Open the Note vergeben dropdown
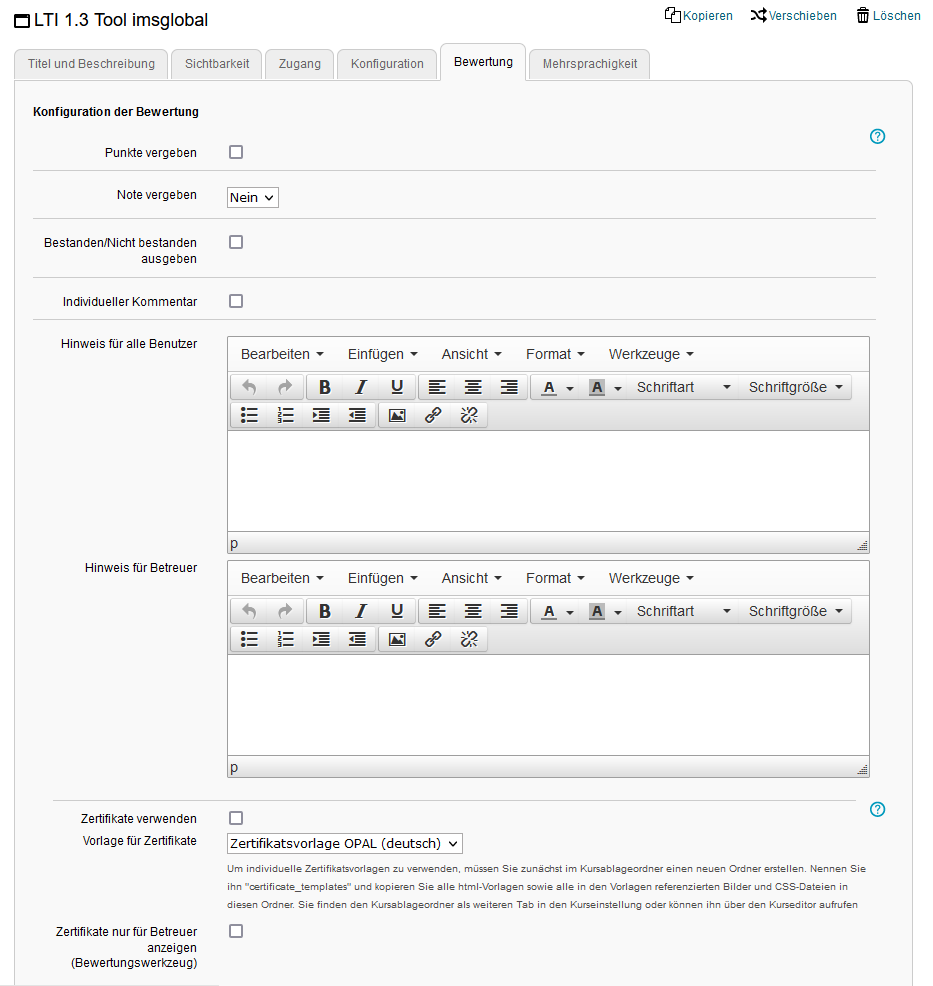The width and height of the screenshot is (933, 986). [x=253, y=198]
